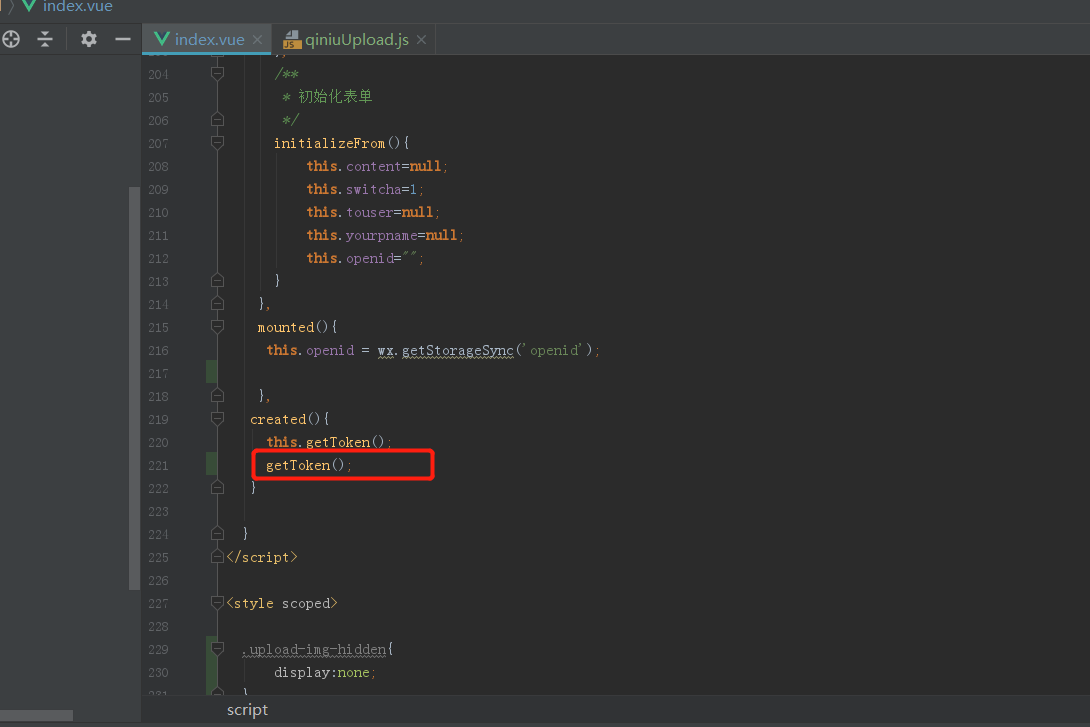
Task: Collapse the closing script tag fold at line 225
Action: pos(217,557)
